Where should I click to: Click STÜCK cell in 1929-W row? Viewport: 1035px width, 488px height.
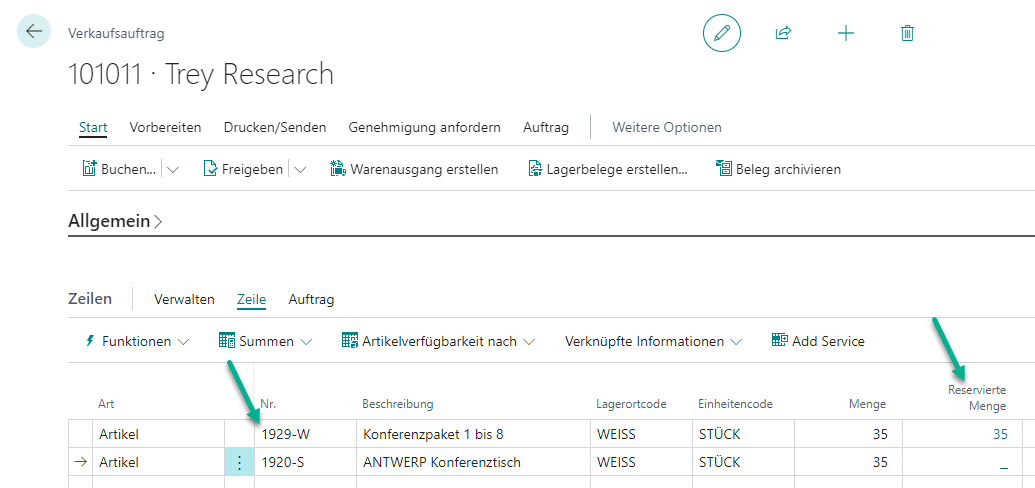(743, 435)
